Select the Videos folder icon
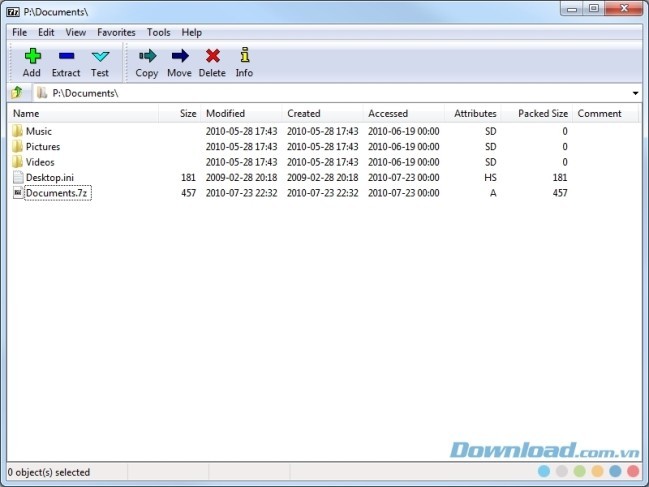The height and width of the screenshot is (487, 649). [17, 161]
